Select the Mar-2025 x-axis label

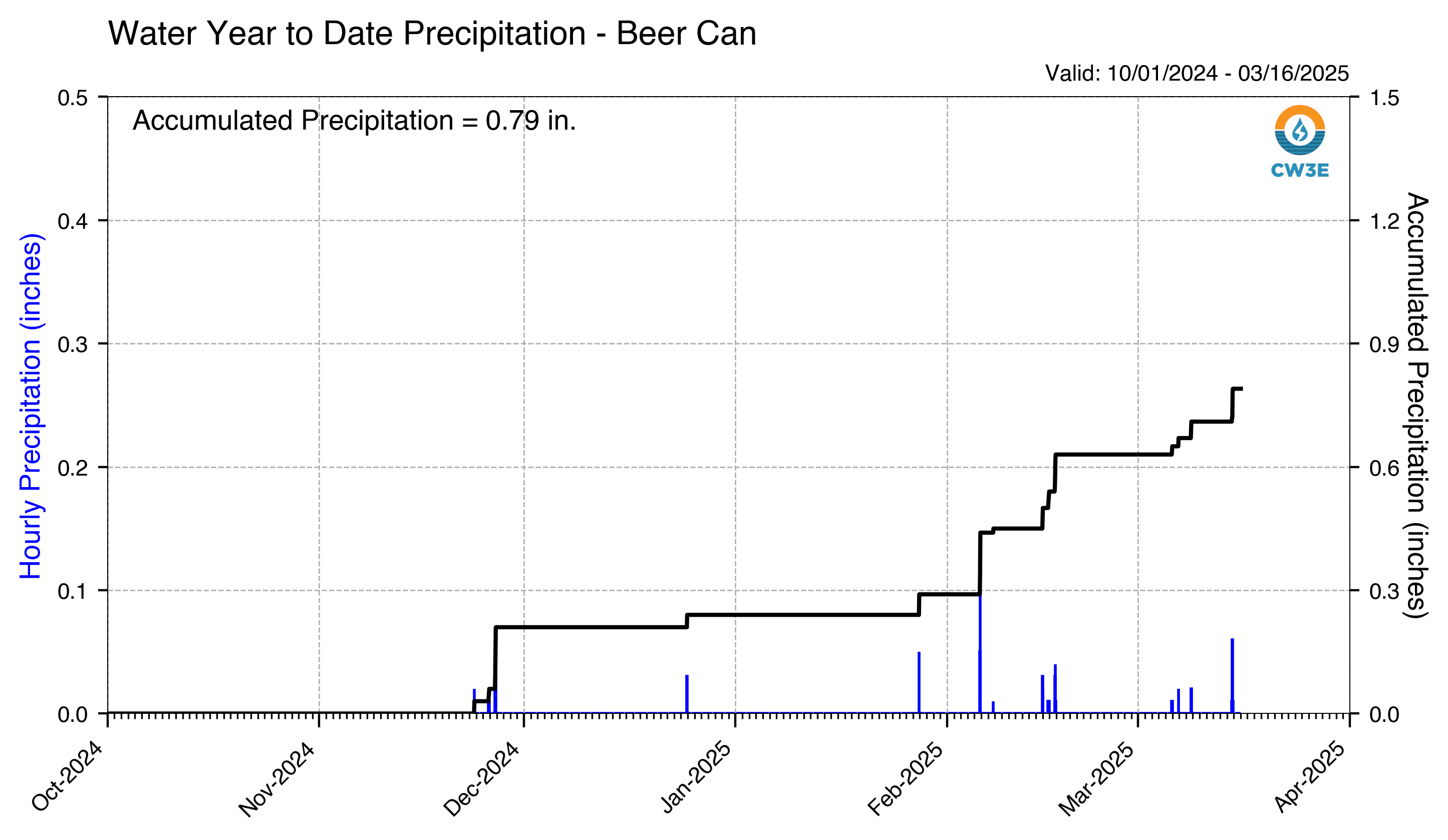(1097, 779)
